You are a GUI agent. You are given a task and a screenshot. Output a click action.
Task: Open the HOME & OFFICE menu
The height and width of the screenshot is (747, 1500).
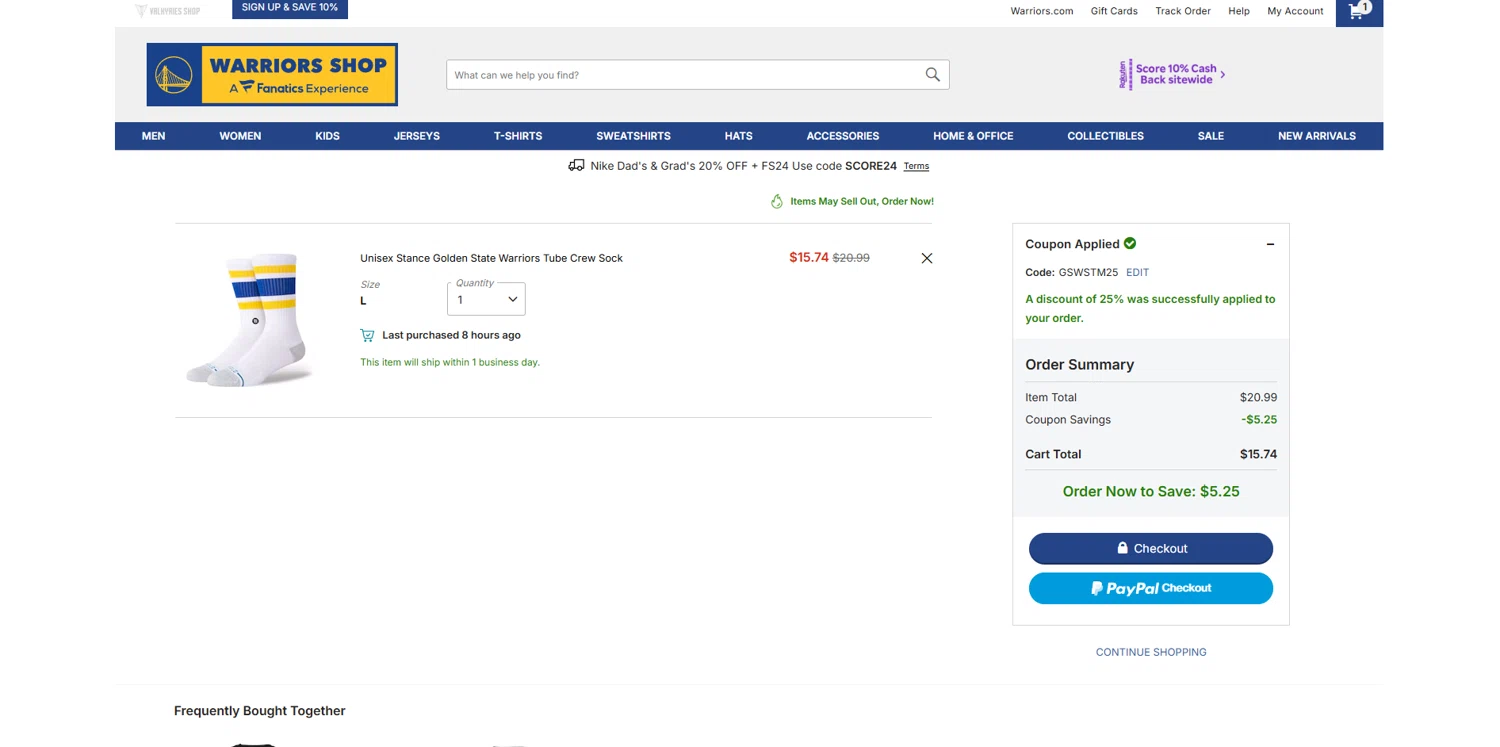(x=973, y=136)
